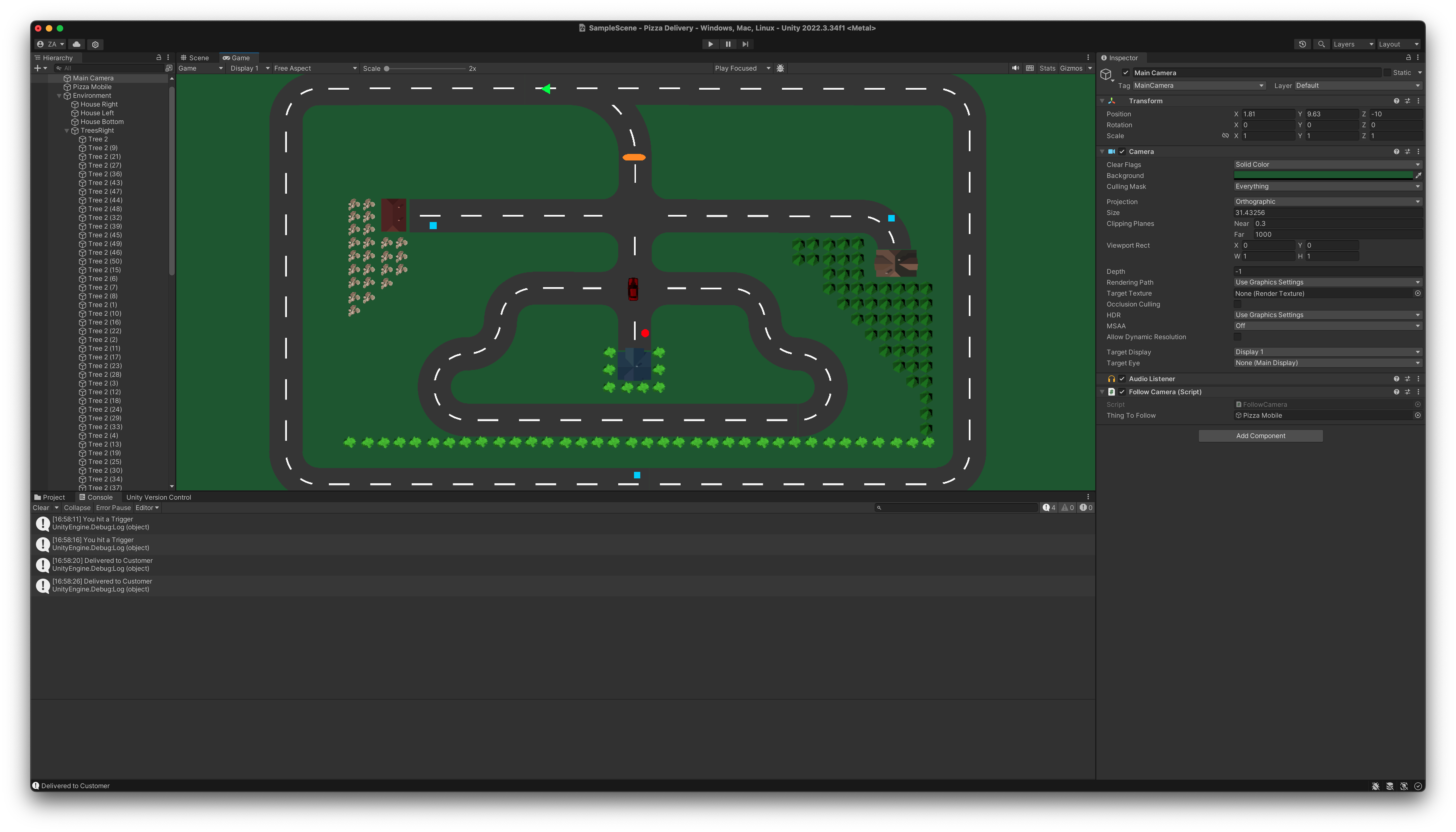The width and height of the screenshot is (1456, 832).
Task: Toggle the Error Pause button
Action: coord(113,508)
